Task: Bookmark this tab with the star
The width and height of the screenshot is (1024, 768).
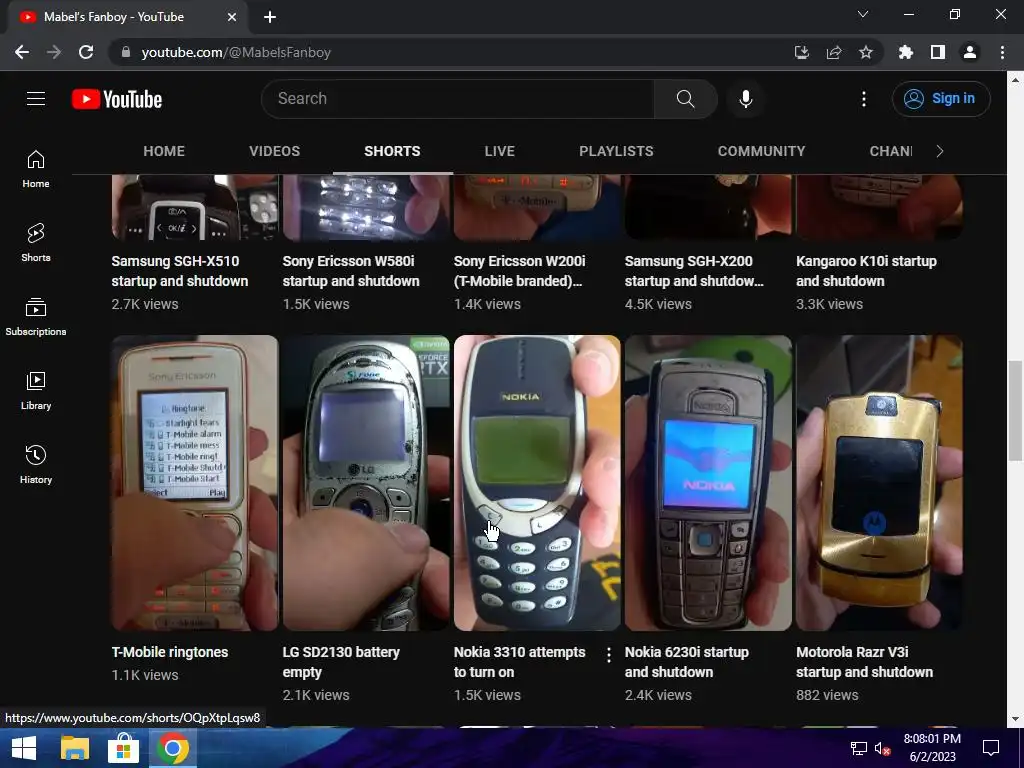Action: pos(865,52)
